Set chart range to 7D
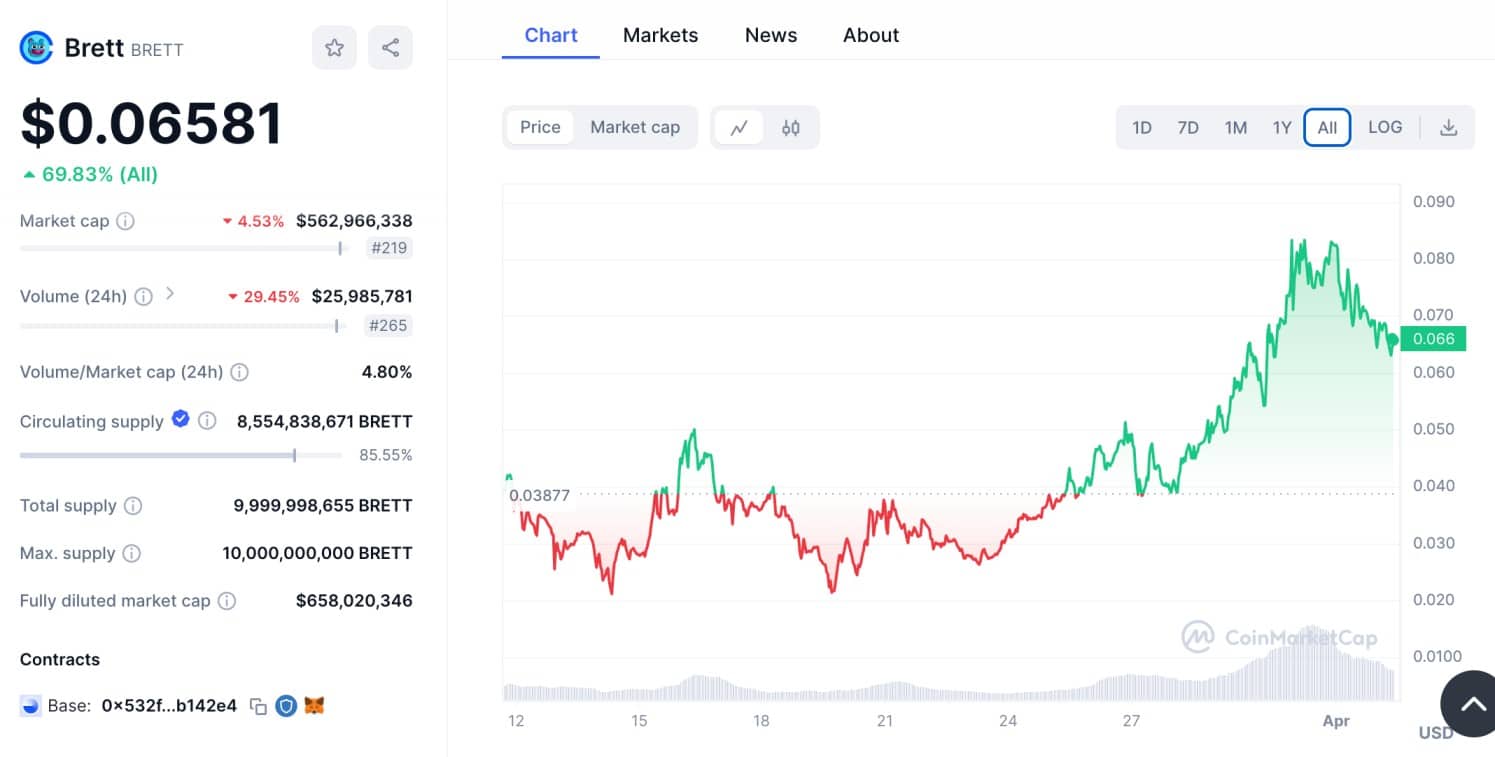This screenshot has width=1495, height=757. tap(1188, 128)
